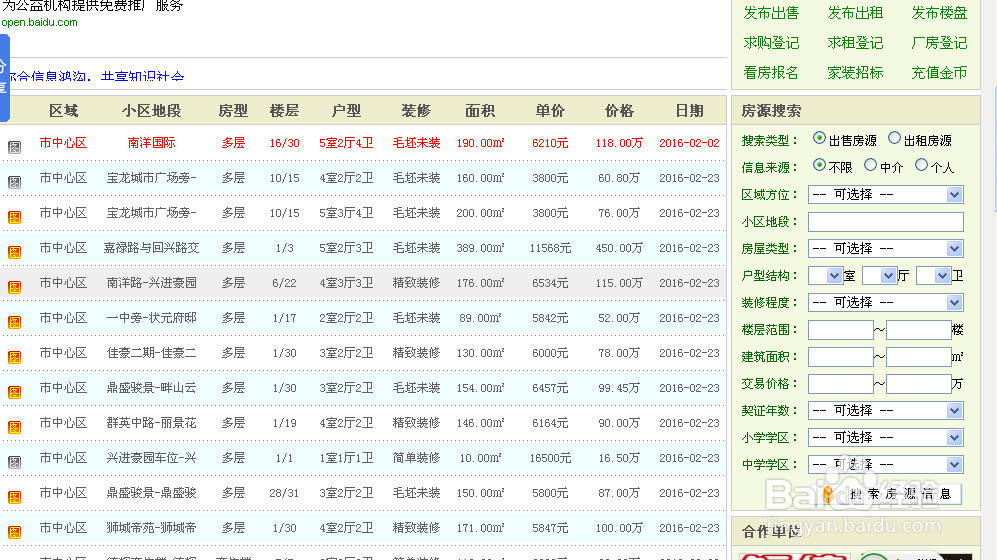Select 中介 as information source
997x560 pixels.
[x=870, y=165]
